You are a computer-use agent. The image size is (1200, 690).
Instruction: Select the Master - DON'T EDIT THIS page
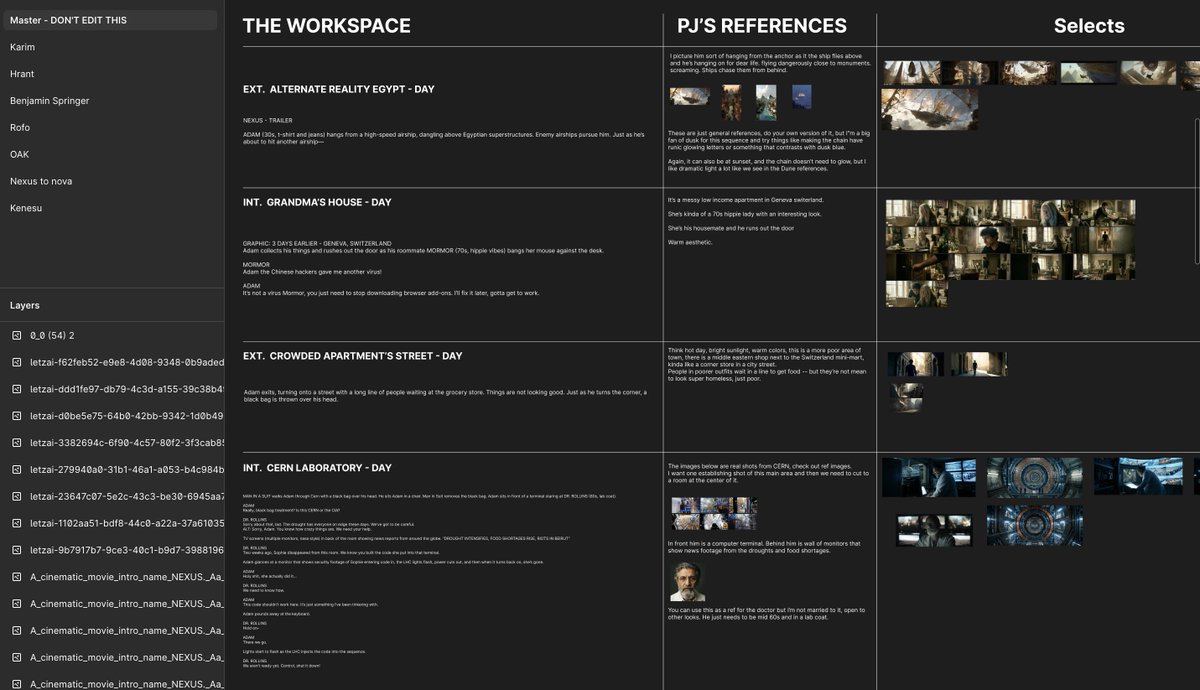pyautogui.click(x=68, y=20)
